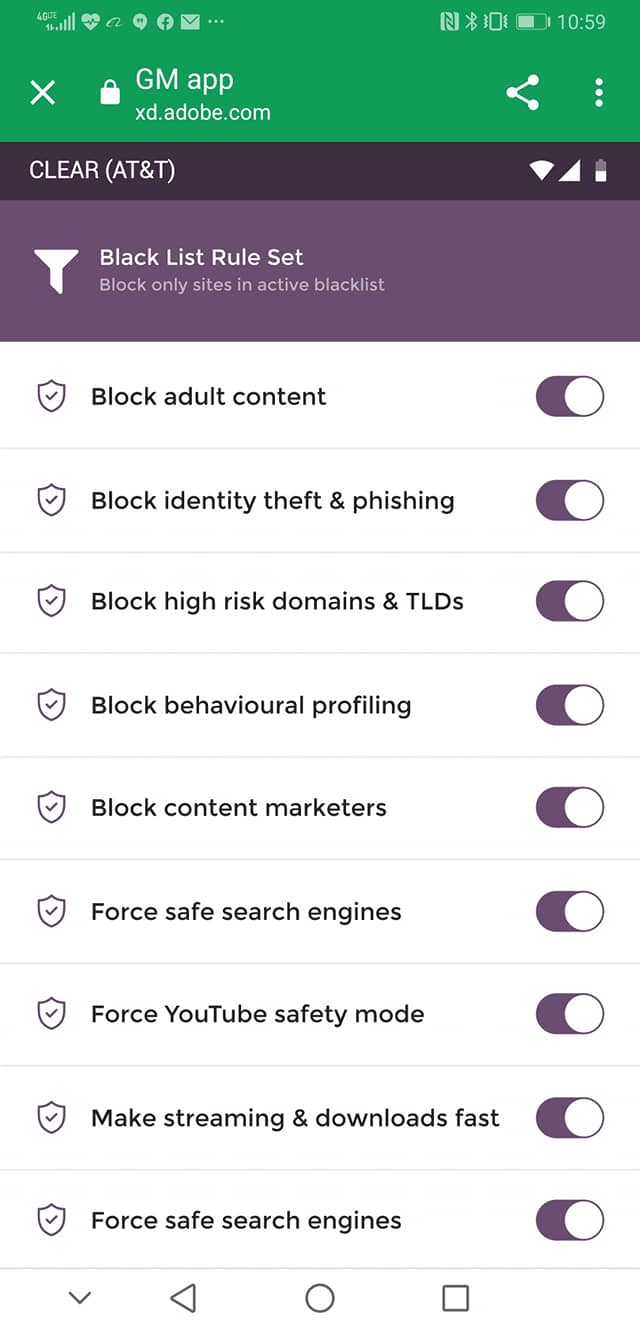
Task: Toggle Block high risk domains & TLDs
Action: point(570,602)
